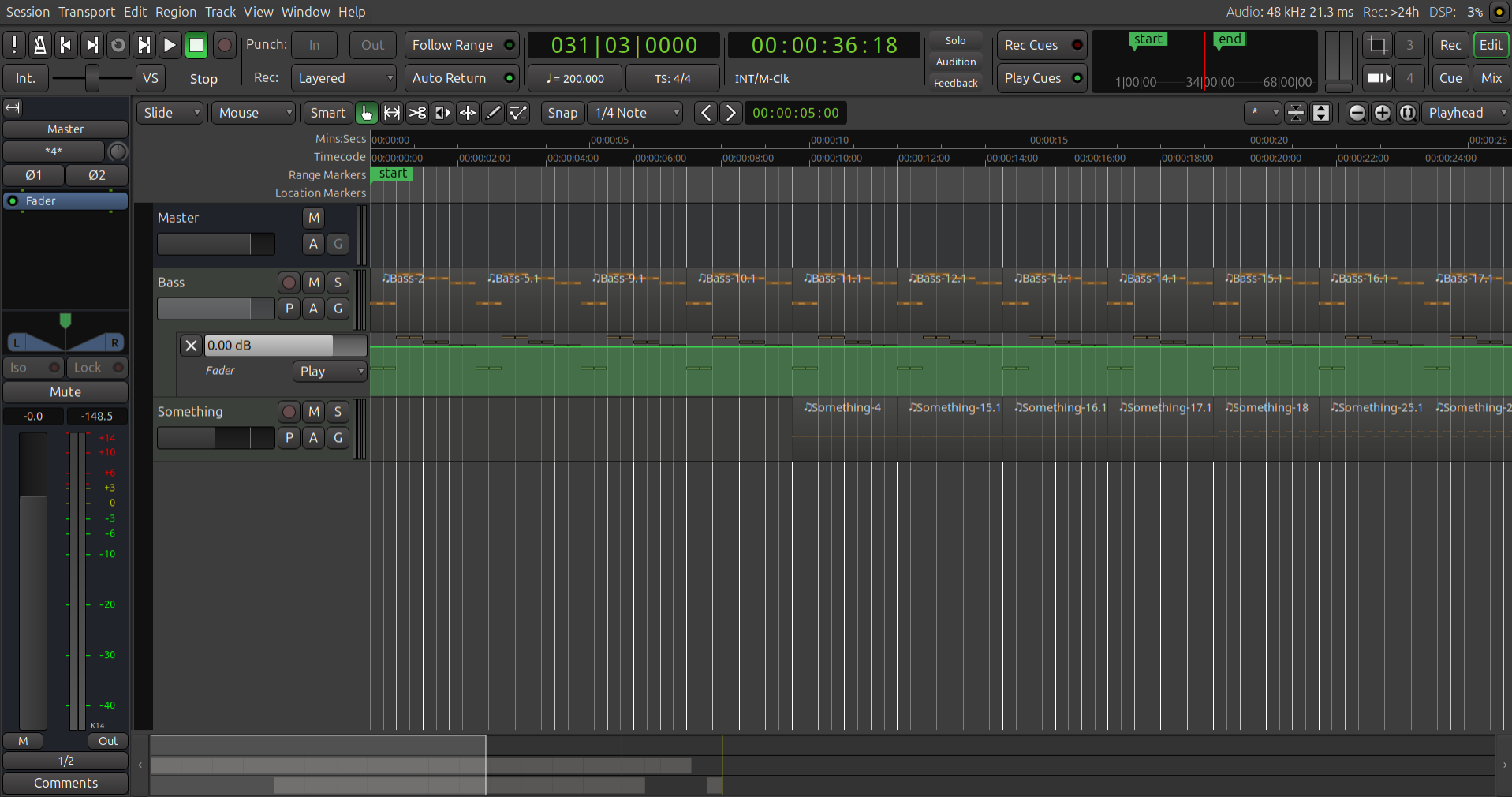Open the Fader automation Play dropdown

[329, 371]
